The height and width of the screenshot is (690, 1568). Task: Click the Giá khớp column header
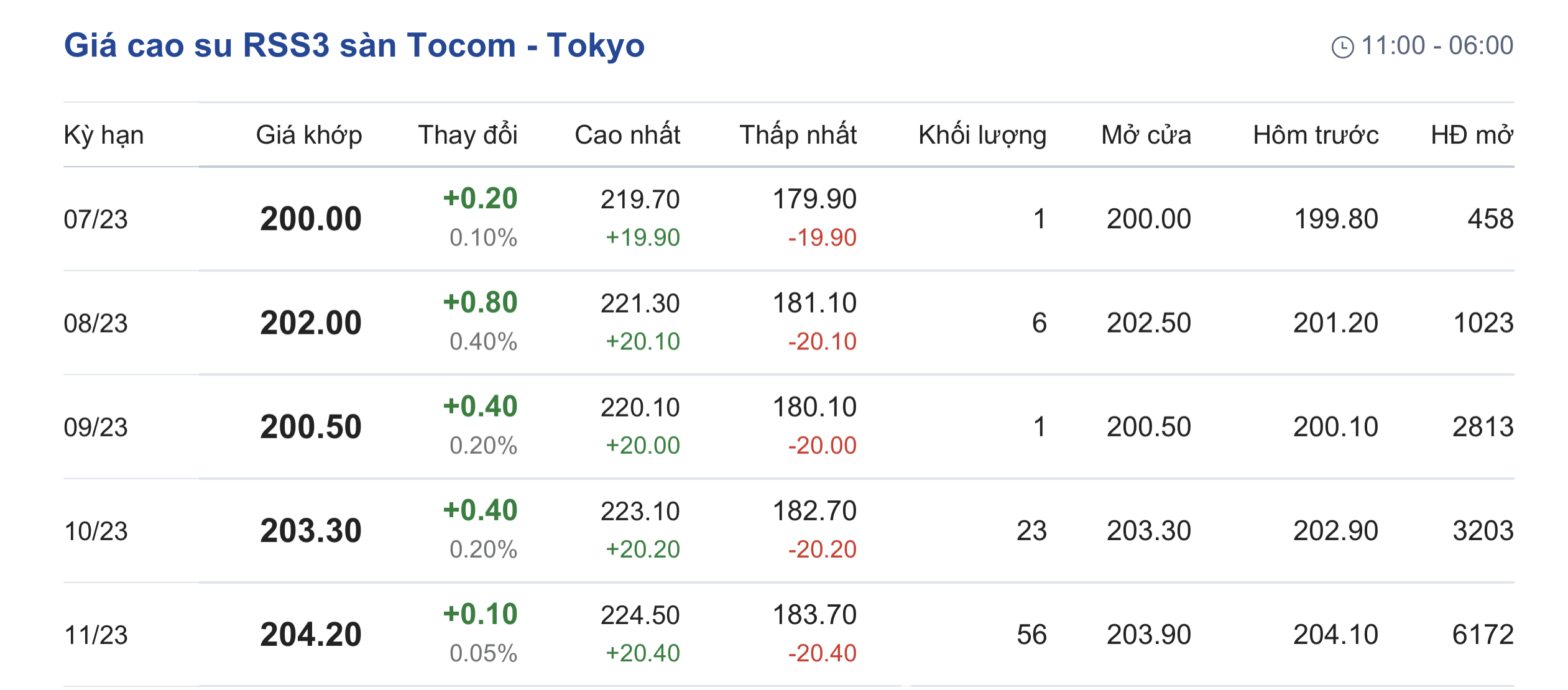coord(309,135)
